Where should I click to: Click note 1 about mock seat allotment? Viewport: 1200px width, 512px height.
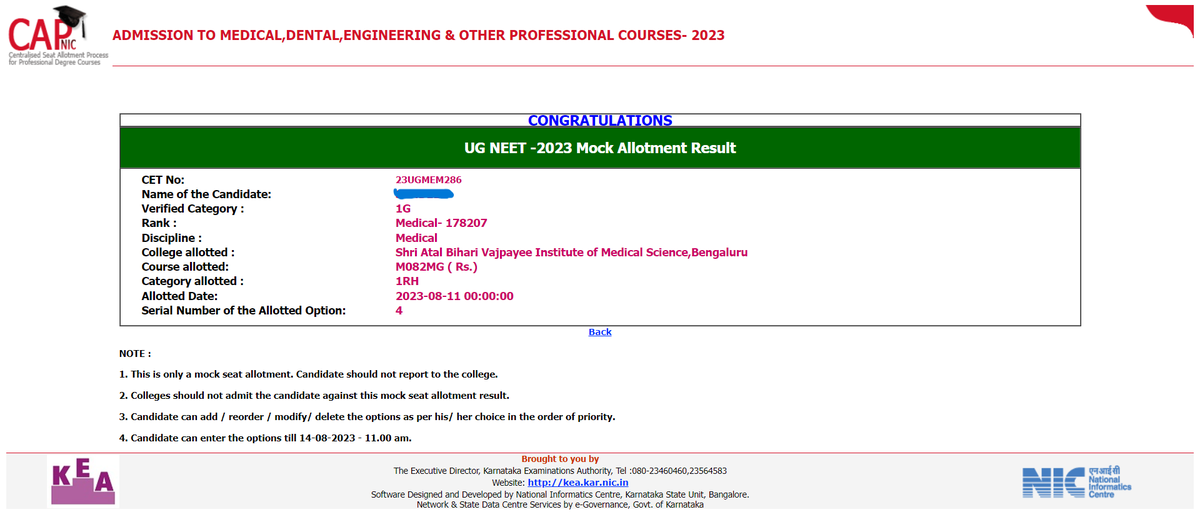308,374
